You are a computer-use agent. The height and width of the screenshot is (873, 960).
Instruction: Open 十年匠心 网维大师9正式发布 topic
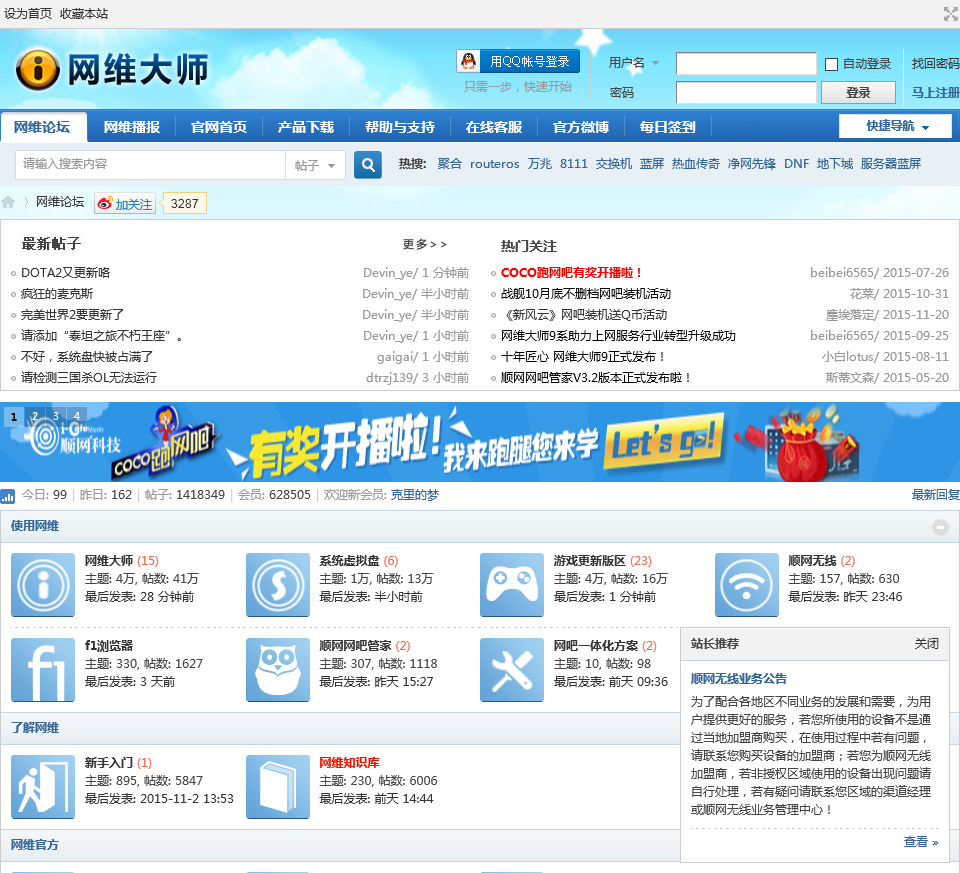click(583, 357)
